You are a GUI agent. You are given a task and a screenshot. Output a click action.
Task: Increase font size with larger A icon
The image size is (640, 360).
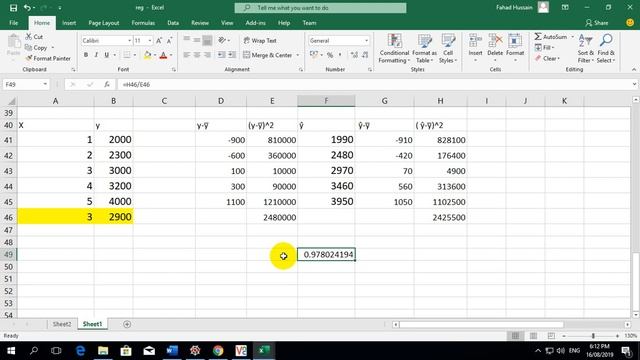coord(159,40)
